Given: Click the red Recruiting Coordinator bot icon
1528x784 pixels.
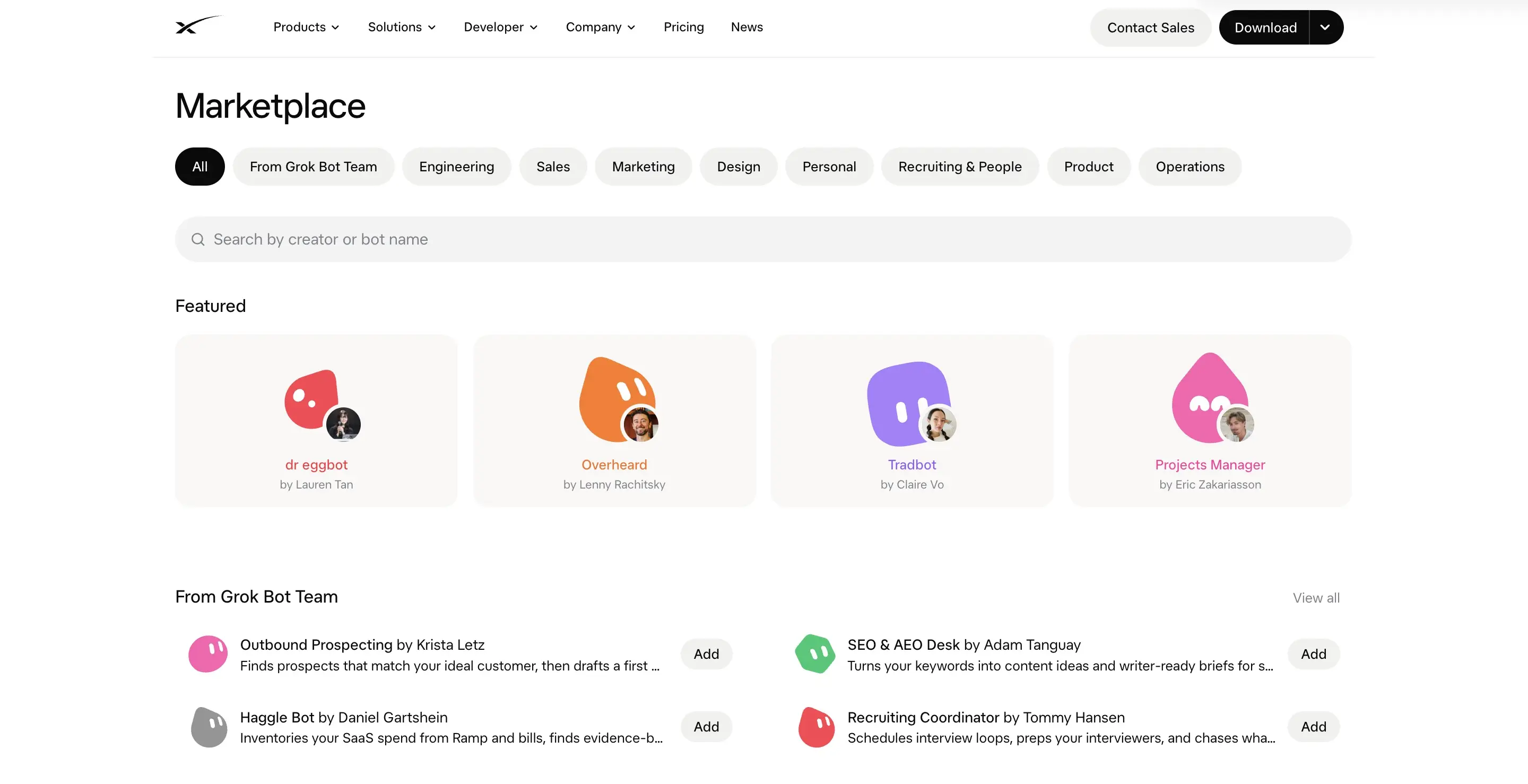Looking at the screenshot, I should (x=817, y=727).
